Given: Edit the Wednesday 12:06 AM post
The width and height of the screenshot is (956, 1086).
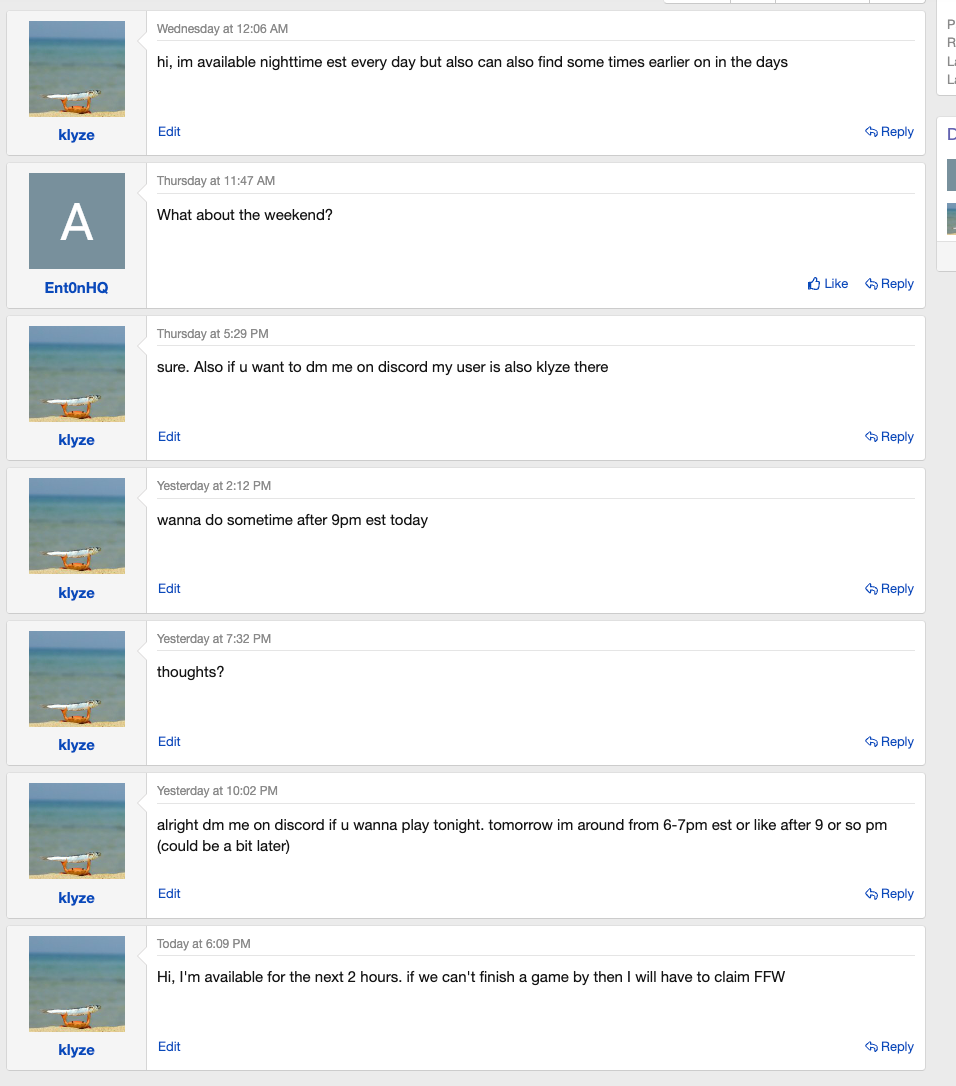Looking at the screenshot, I should (x=169, y=132).
